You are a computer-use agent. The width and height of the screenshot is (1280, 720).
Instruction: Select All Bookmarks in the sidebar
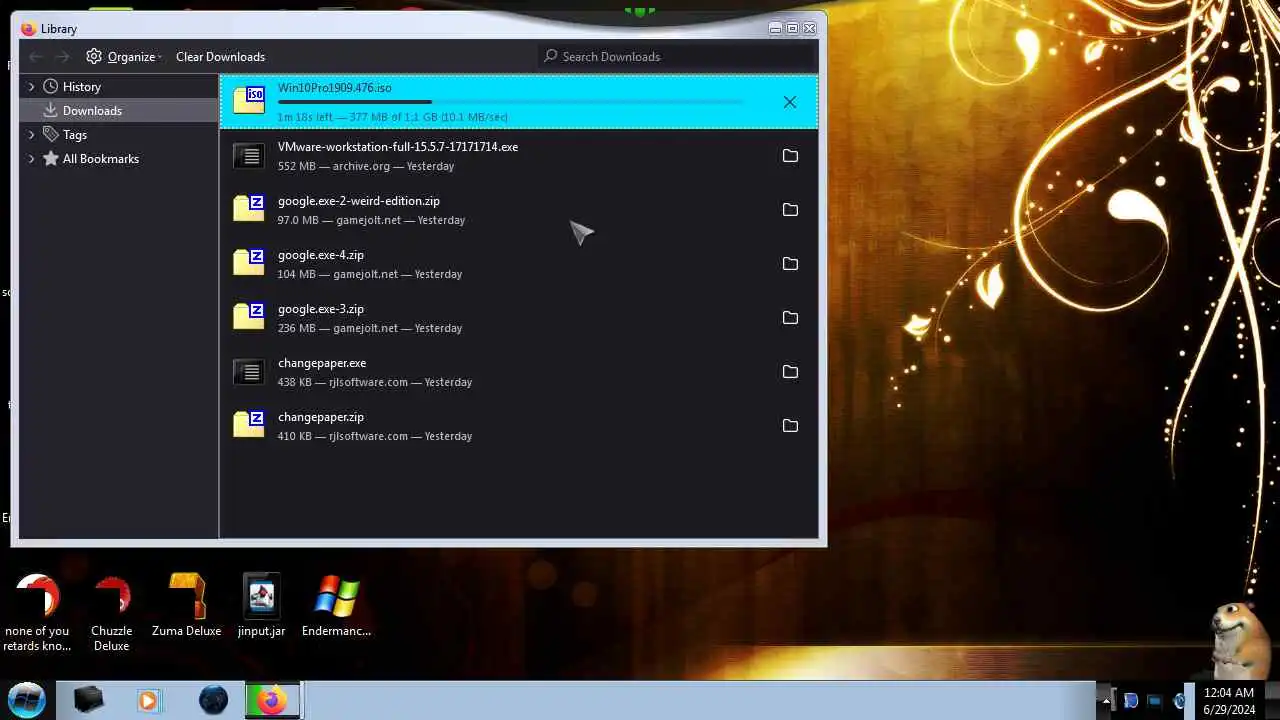[119, 159]
